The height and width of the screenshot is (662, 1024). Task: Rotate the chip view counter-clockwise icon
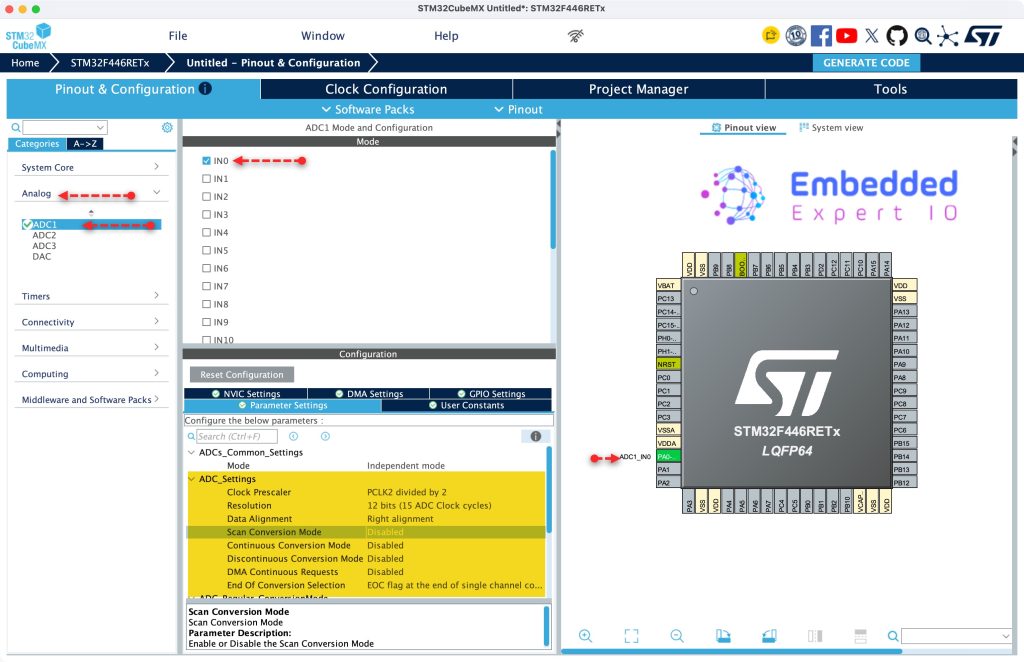pos(769,635)
